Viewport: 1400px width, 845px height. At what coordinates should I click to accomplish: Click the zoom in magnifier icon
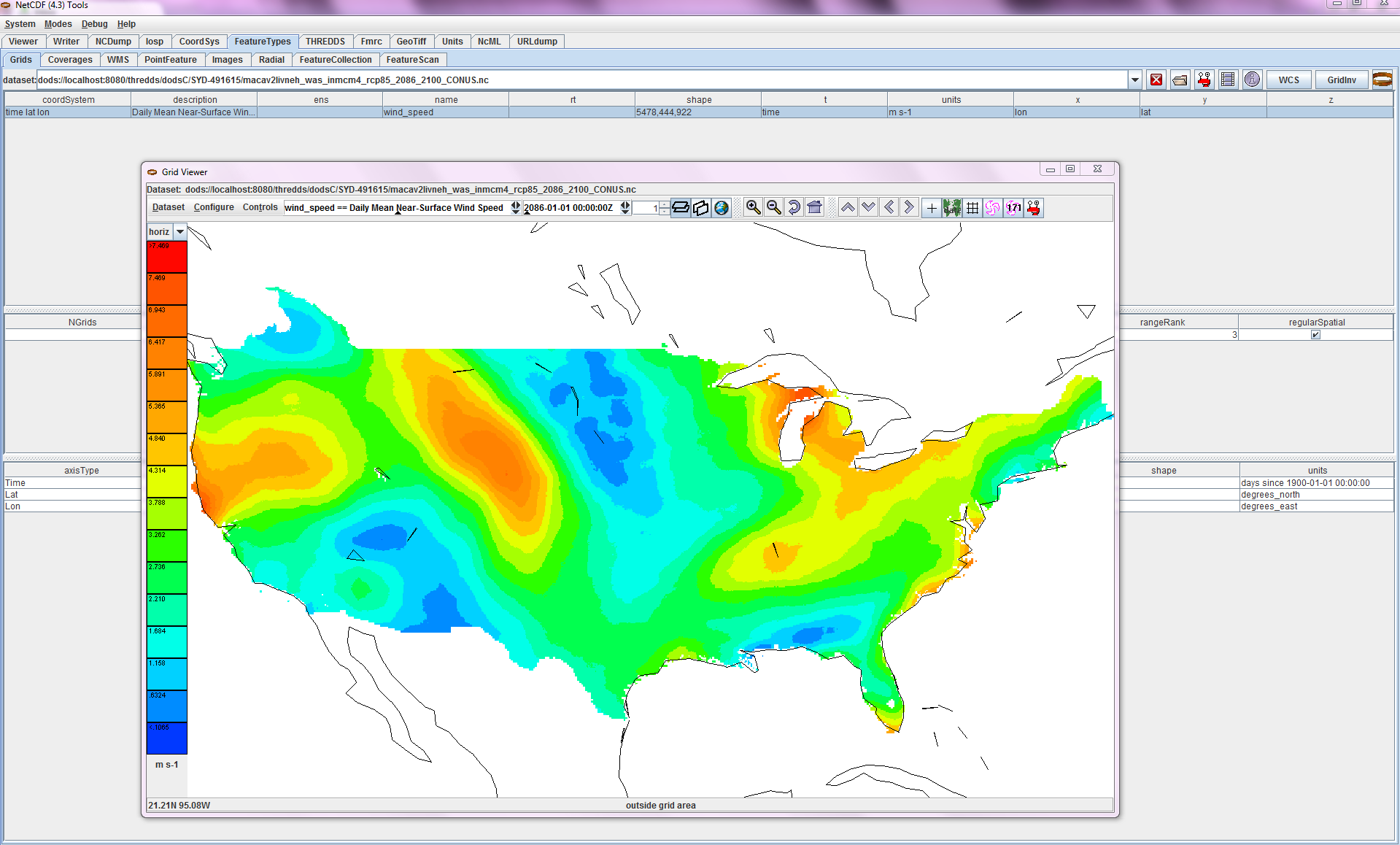pyautogui.click(x=753, y=208)
